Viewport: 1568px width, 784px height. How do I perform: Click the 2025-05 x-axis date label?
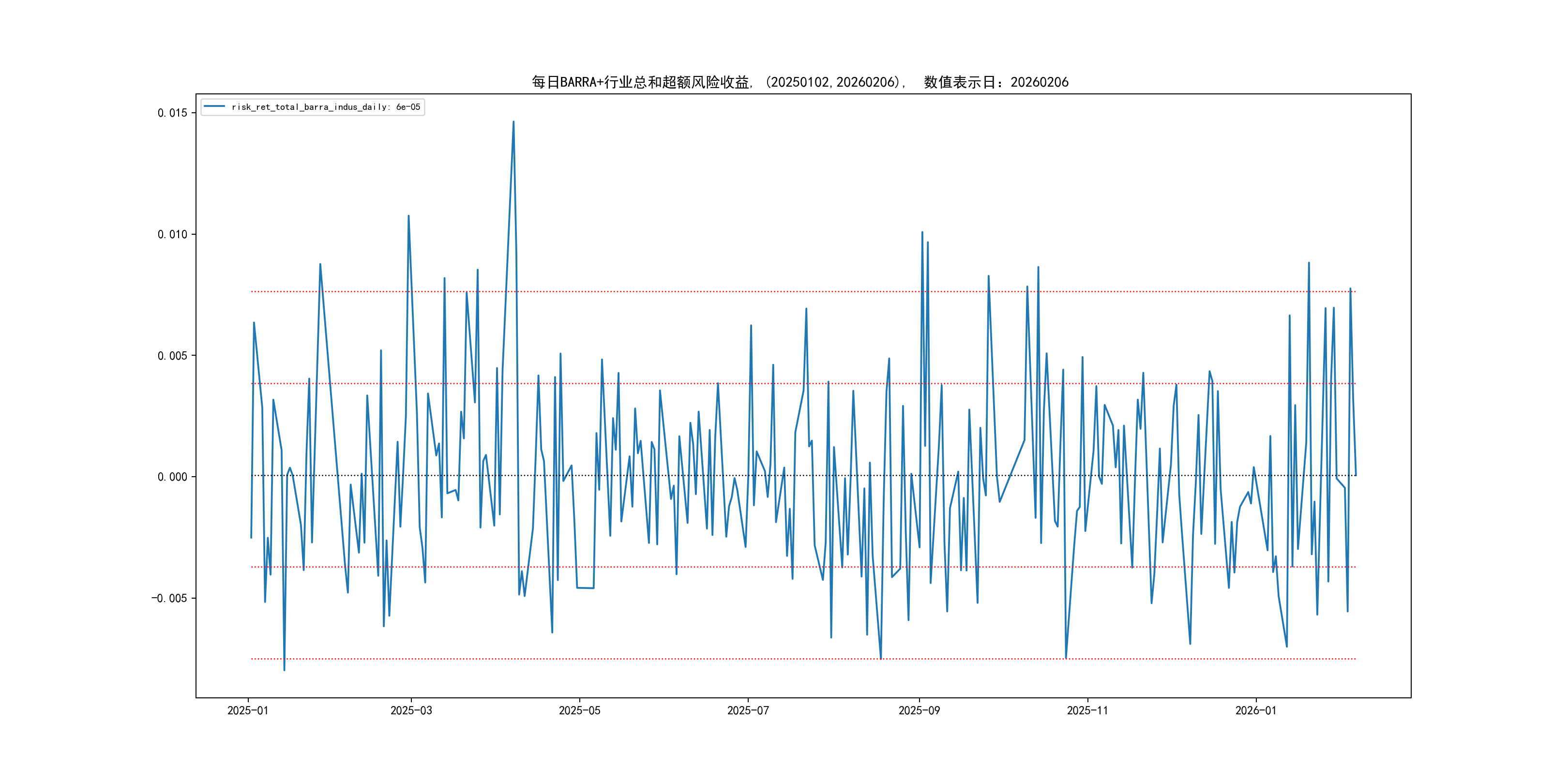pos(579,710)
